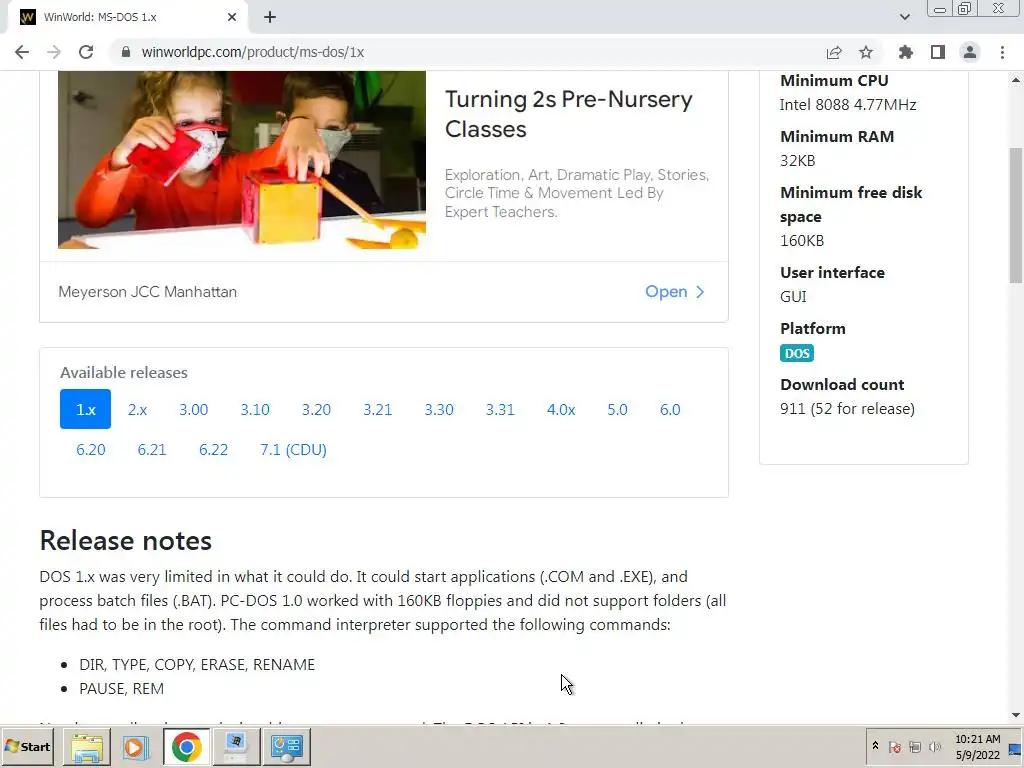Screen dimensions: 1024x768
Task: Select the 6.22 release
Action: click(x=214, y=450)
